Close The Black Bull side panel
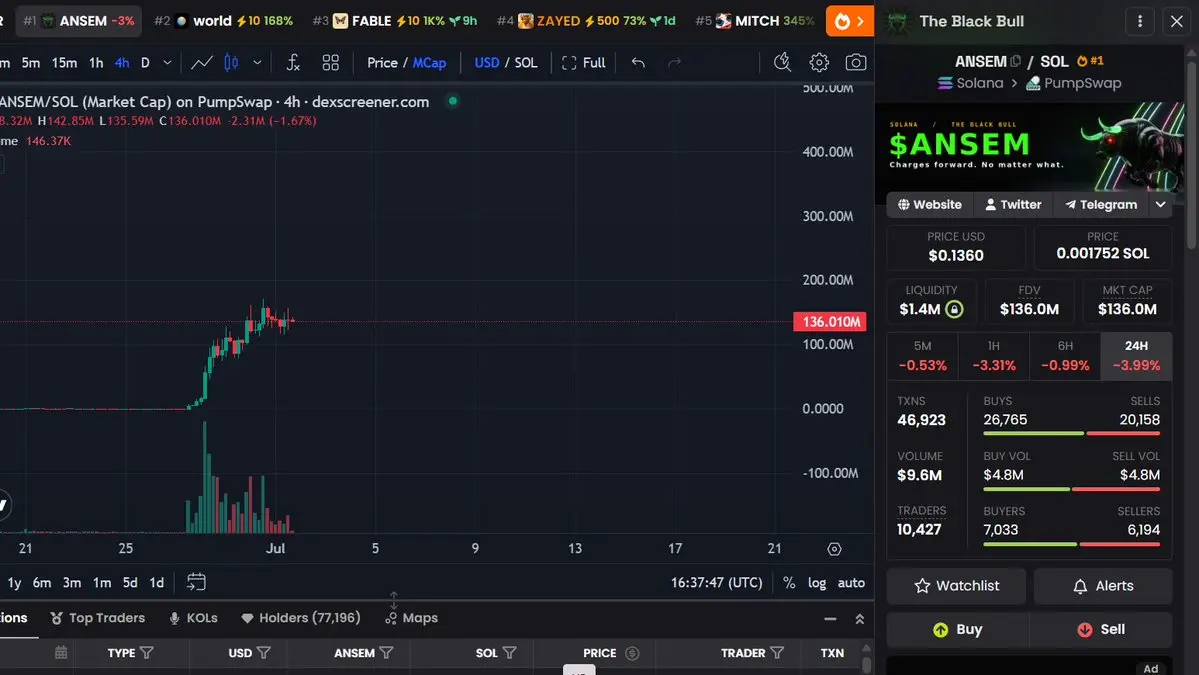The height and width of the screenshot is (675, 1199). pos(1177,21)
